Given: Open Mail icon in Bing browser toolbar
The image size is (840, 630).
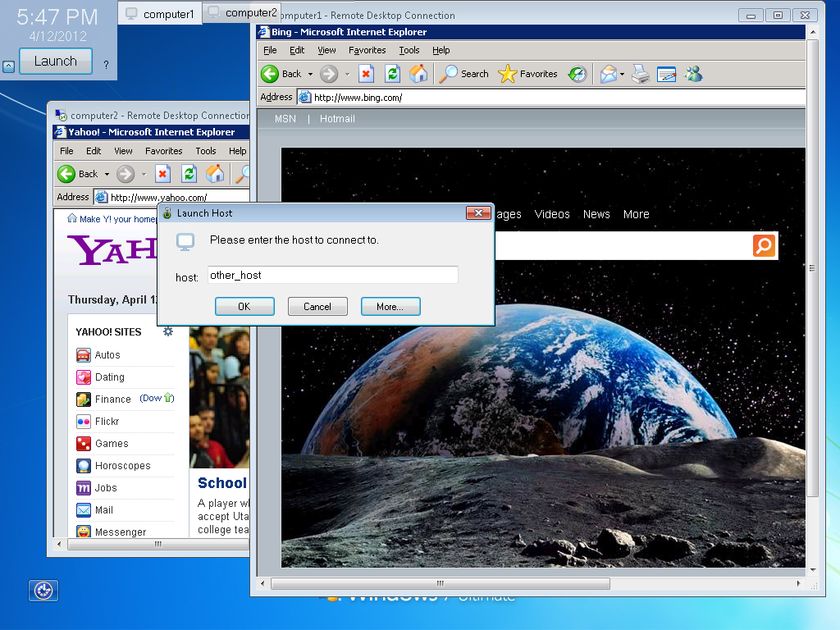Looking at the screenshot, I should [608, 74].
